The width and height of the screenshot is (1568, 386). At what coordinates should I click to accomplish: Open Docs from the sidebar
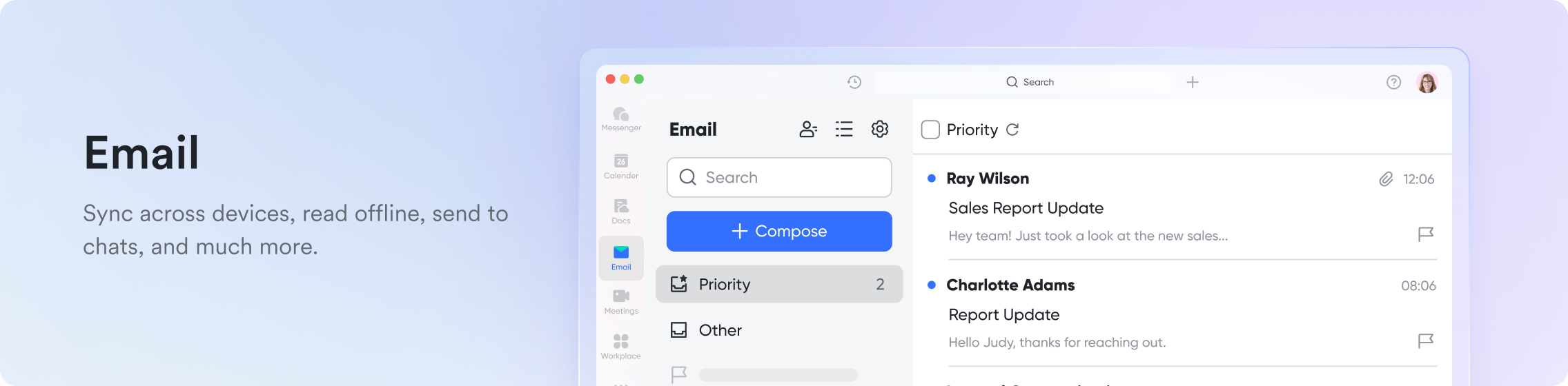(x=621, y=211)
